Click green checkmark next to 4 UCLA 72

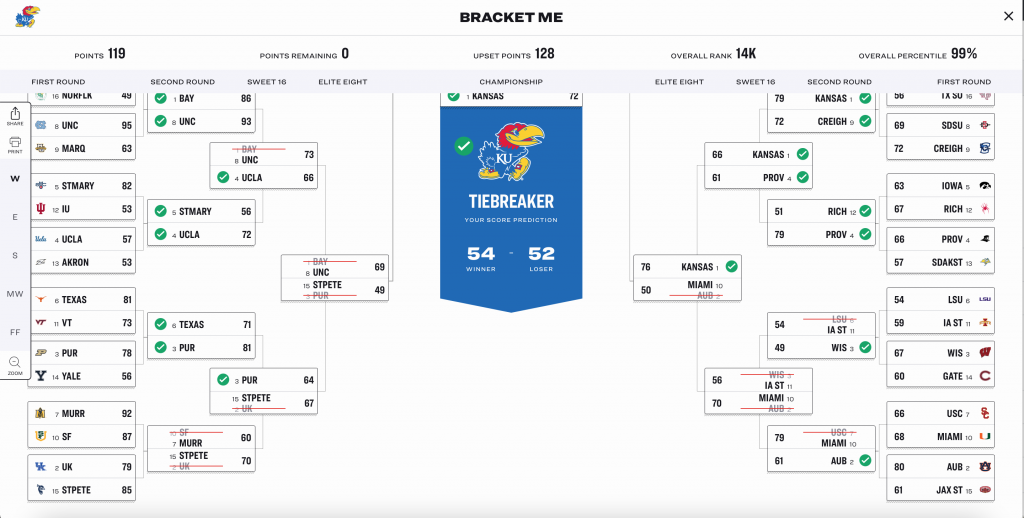(160, 235)
